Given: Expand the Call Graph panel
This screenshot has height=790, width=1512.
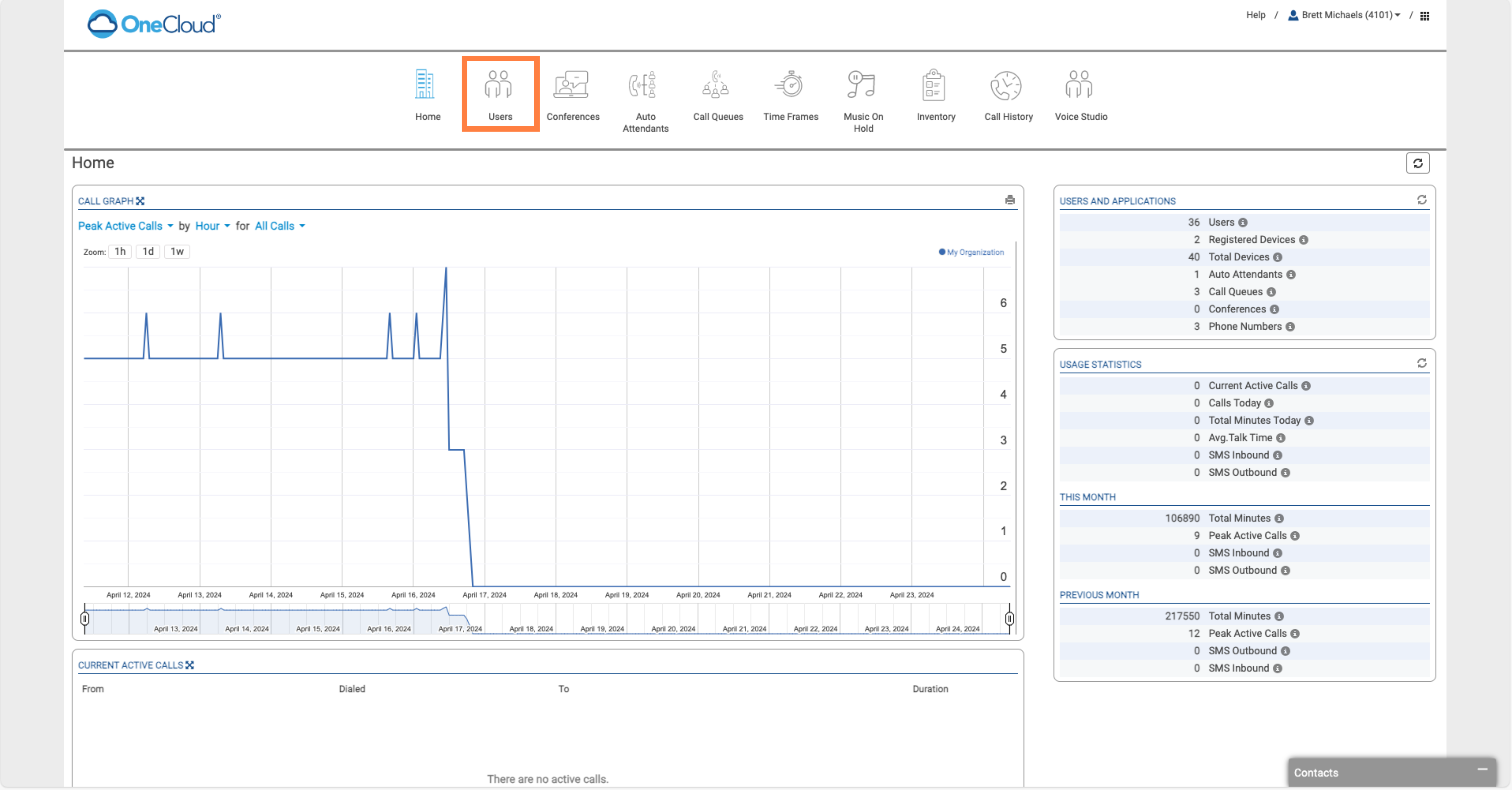Looking at the screenshot, I should tap(140, 201).
